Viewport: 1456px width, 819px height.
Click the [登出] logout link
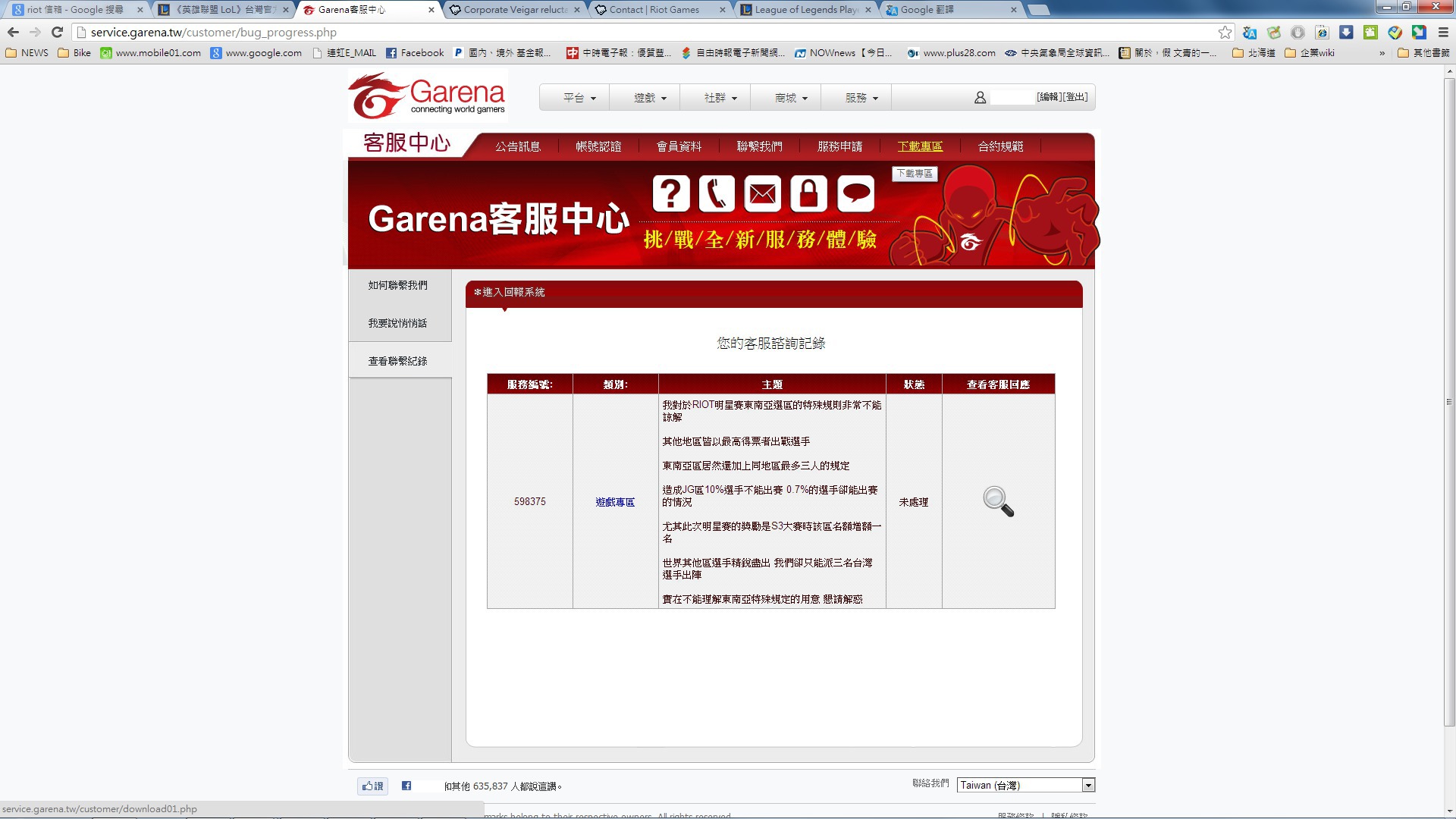(1075, 97)
